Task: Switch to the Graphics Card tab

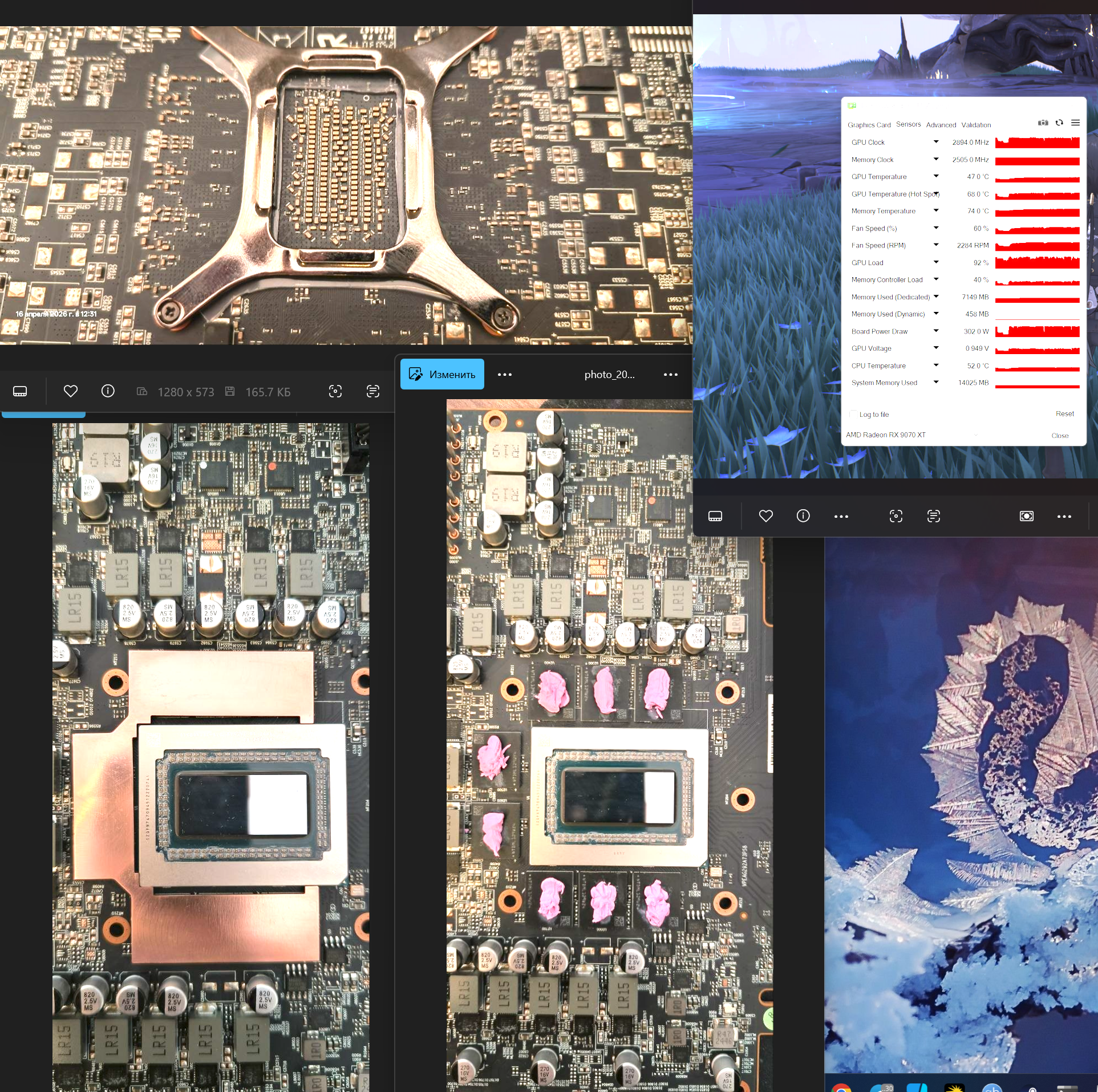Action: [x=869, y=125]
